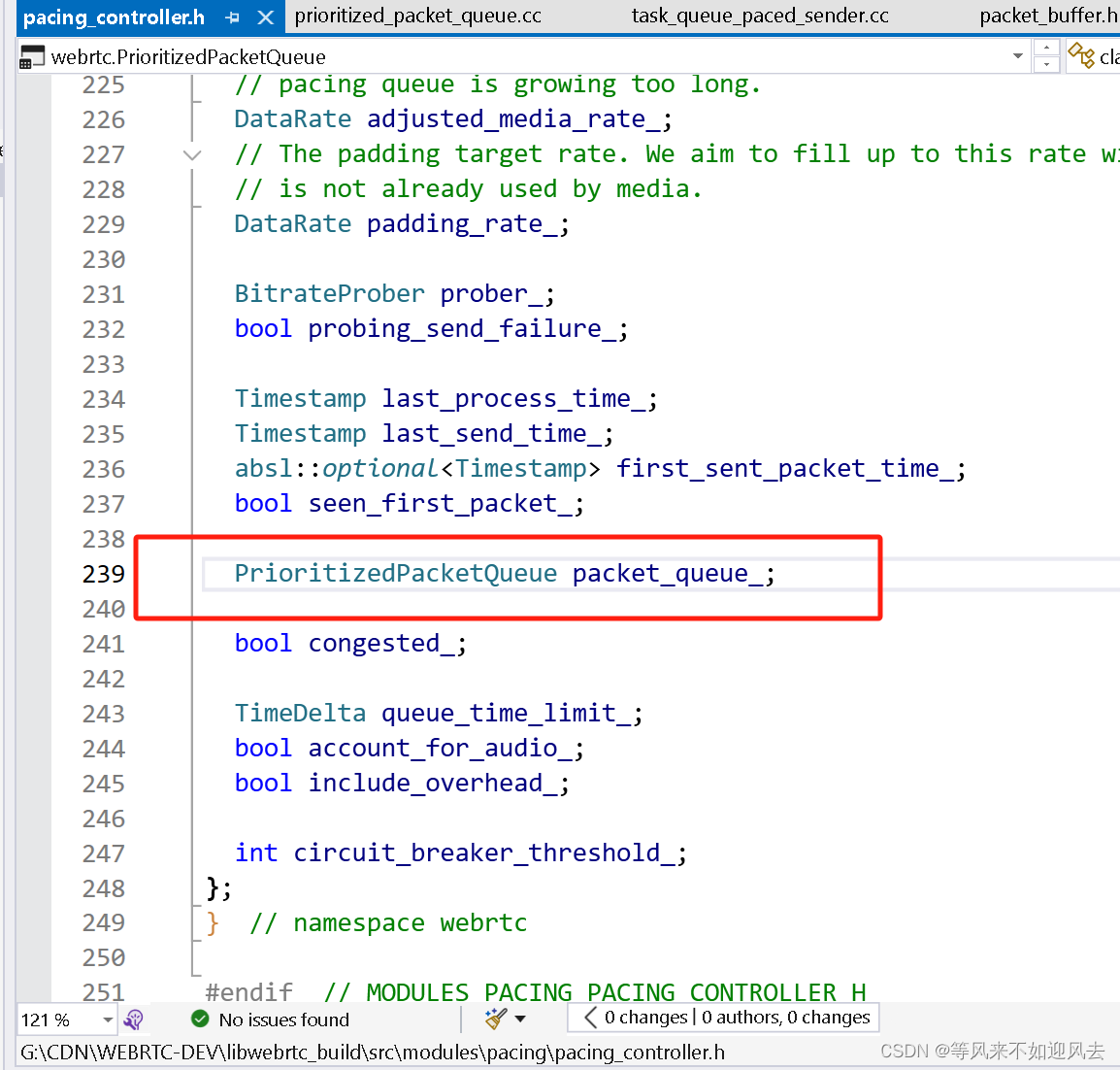Image resolution: width=1120 pixels, height=1070 pixels.
Task: Click probing_send_failure_ on line 232
Action: click(462, 329)
